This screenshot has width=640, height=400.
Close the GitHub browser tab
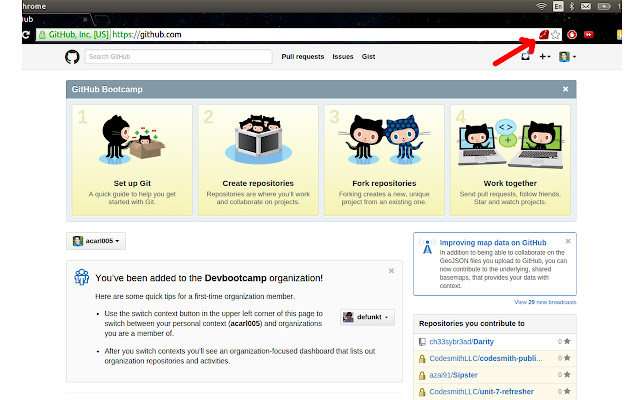85,19
